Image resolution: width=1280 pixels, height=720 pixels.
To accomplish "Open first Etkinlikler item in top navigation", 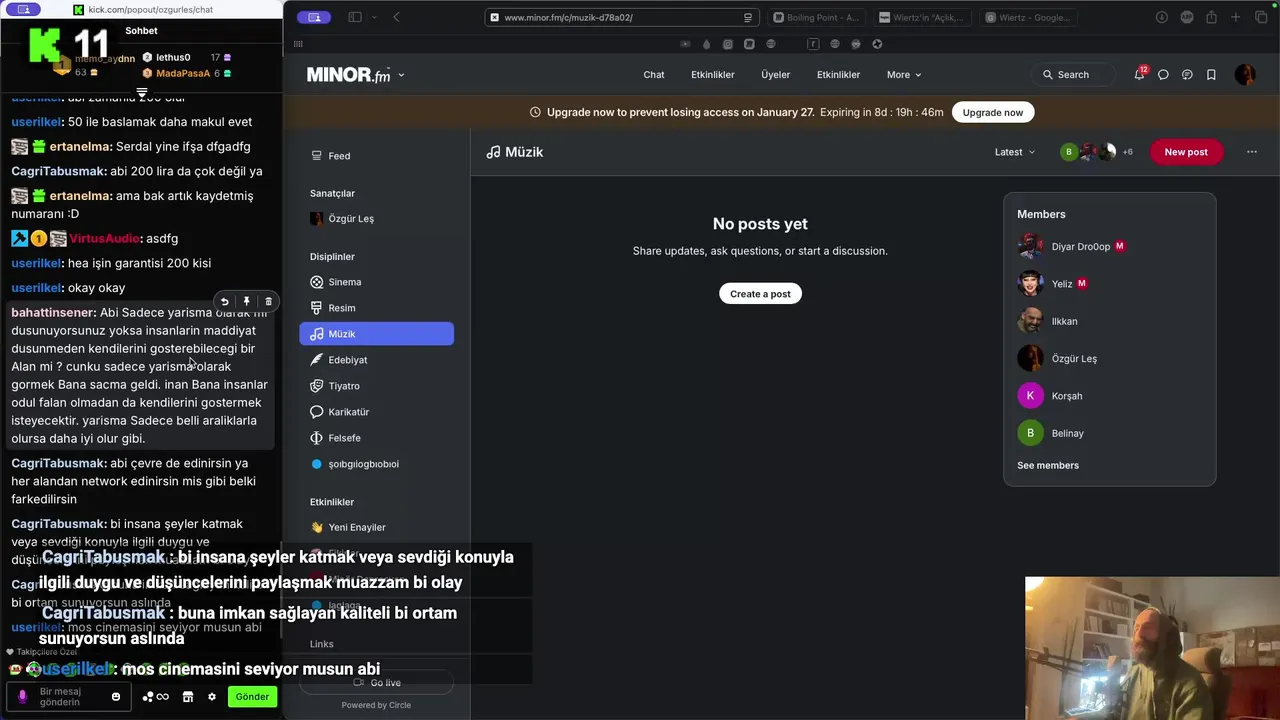I will pos(713,75).
